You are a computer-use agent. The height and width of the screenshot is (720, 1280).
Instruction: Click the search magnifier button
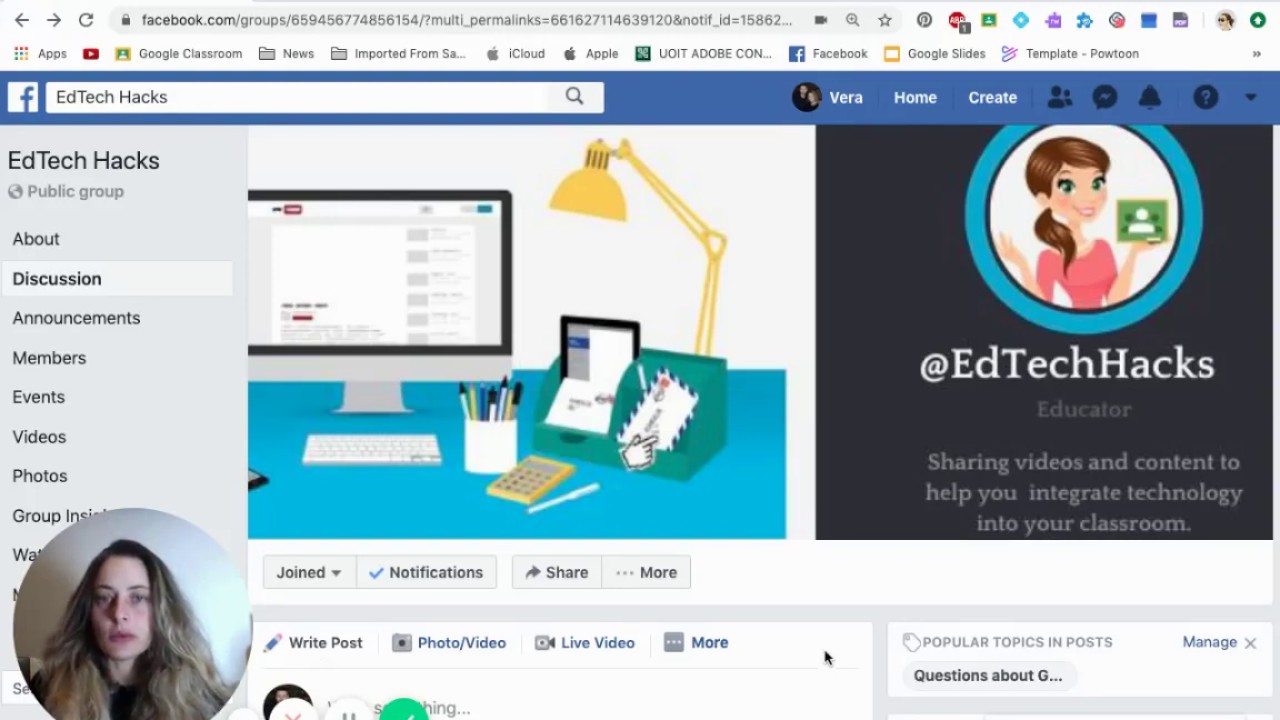(x=574, y=96)
